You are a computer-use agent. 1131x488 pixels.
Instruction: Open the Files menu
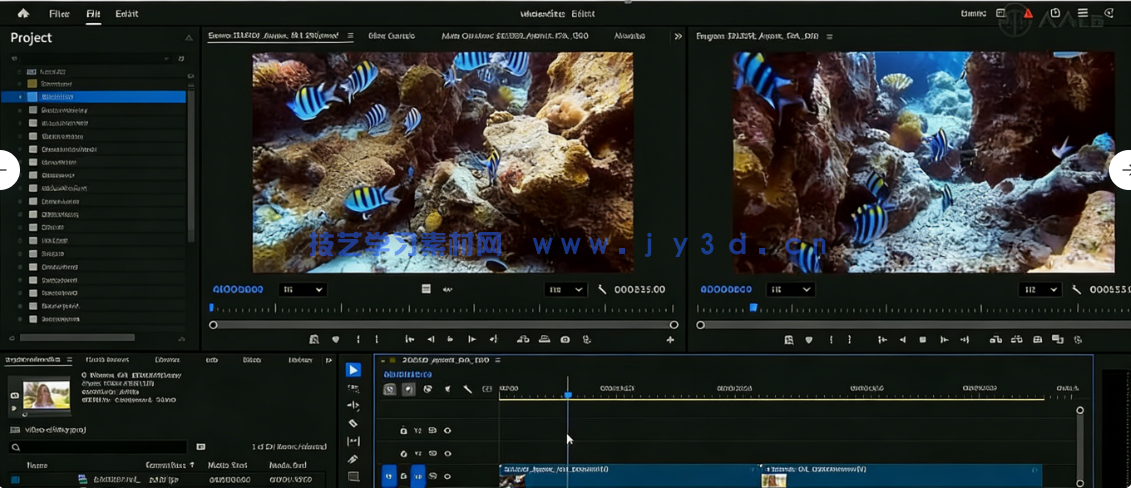pyautogui.click(x=60, y=14)
